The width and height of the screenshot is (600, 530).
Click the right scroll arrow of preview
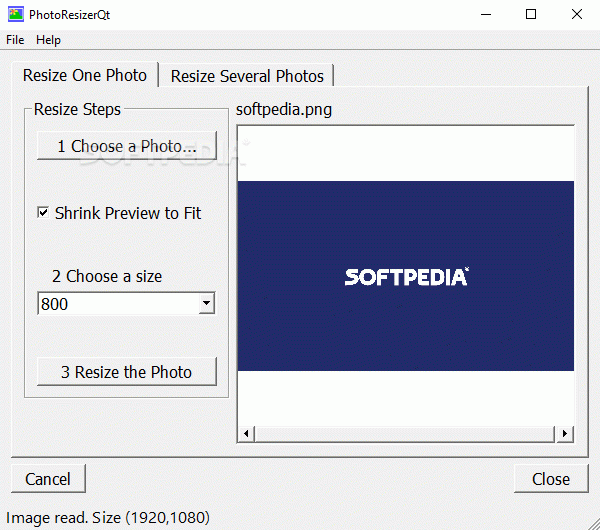coord(565,434)
